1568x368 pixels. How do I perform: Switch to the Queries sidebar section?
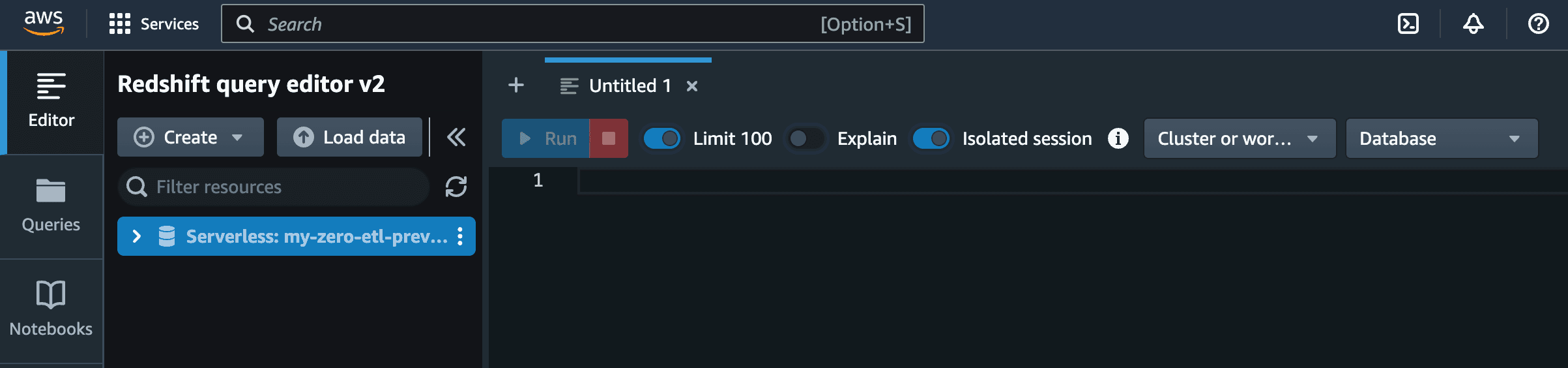coord(51,206)
